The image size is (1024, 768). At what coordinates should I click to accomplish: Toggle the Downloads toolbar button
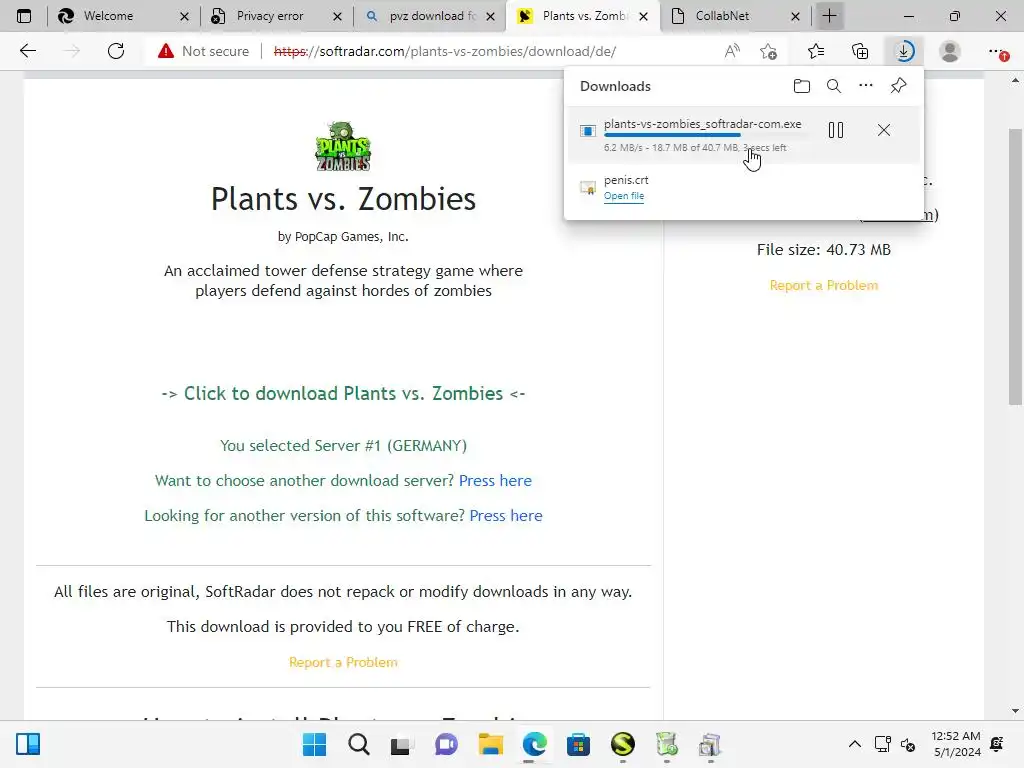click(904, 51)
